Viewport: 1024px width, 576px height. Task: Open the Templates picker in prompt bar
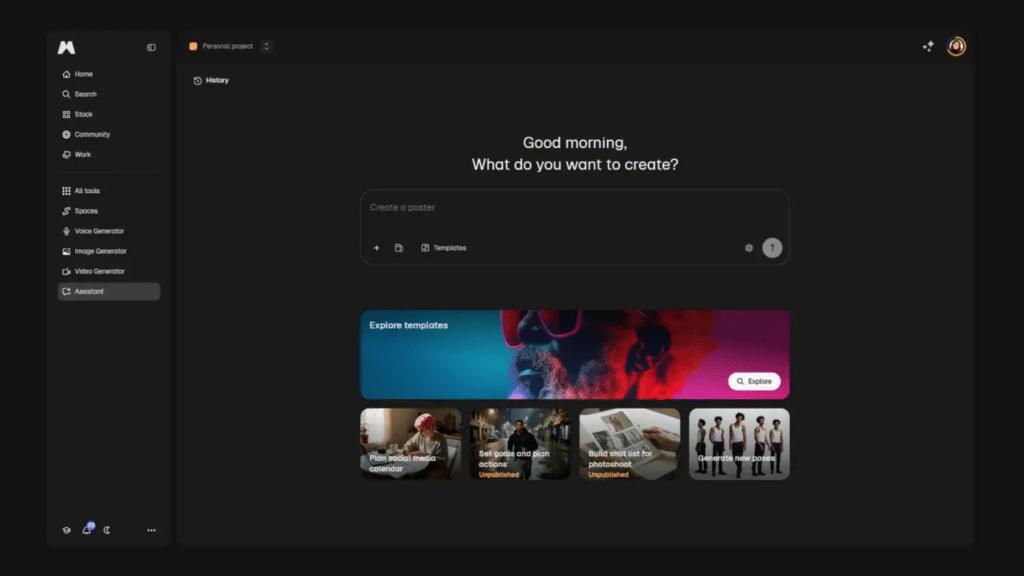point(444,247)
